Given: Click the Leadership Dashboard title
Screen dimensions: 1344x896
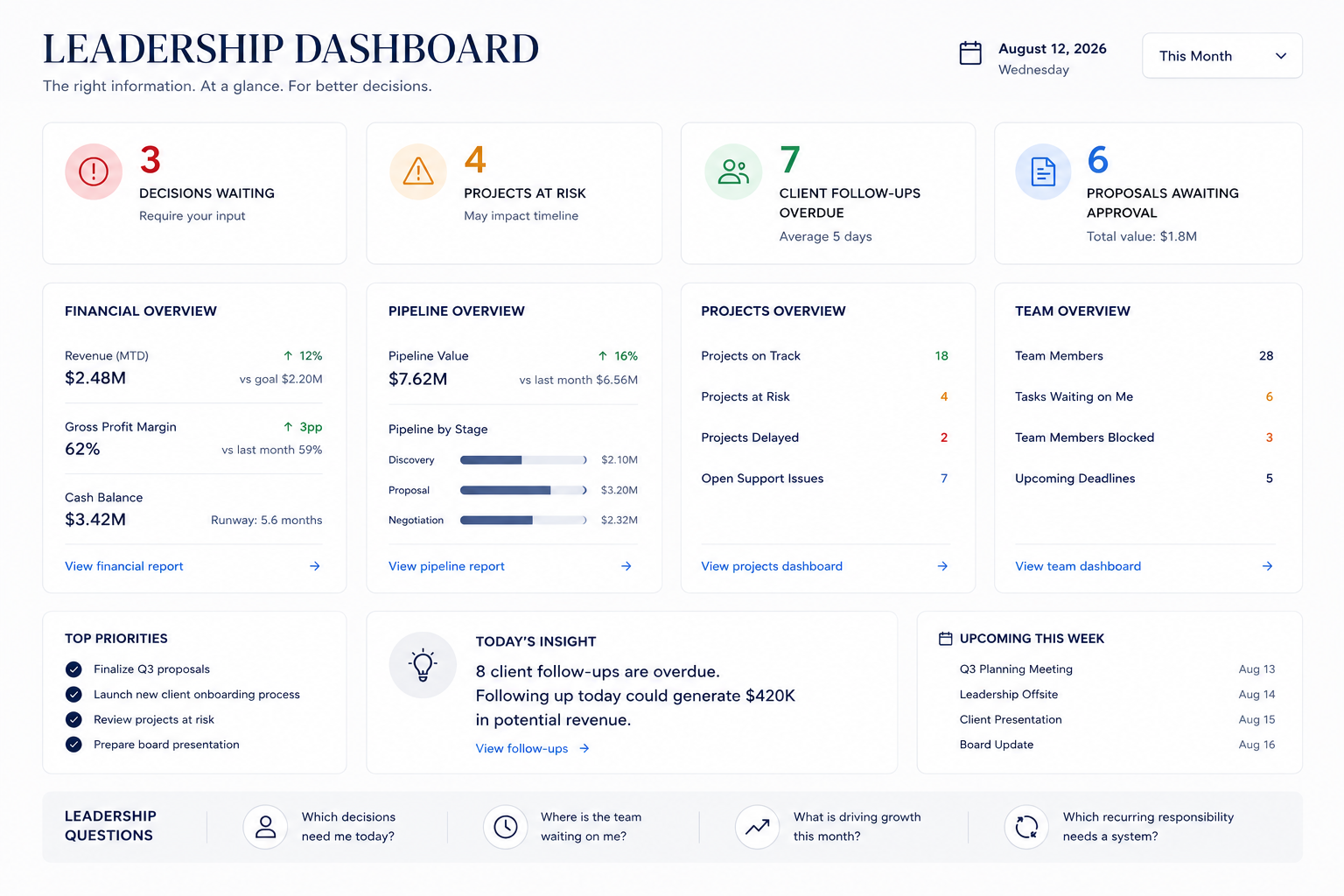Looking at the screenshot, I should click(291, 49).
